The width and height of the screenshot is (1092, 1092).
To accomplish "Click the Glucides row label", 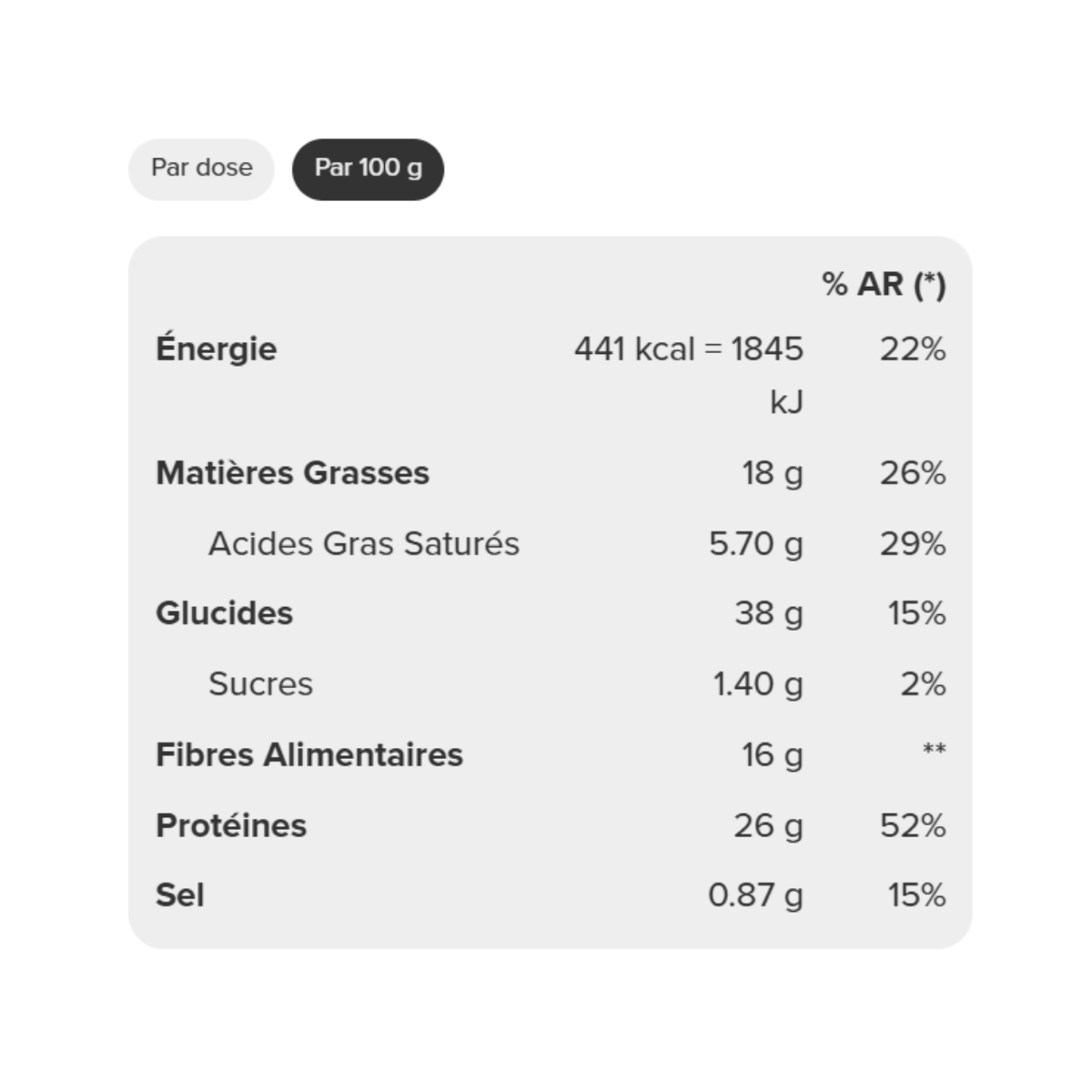I will [225, 613].
